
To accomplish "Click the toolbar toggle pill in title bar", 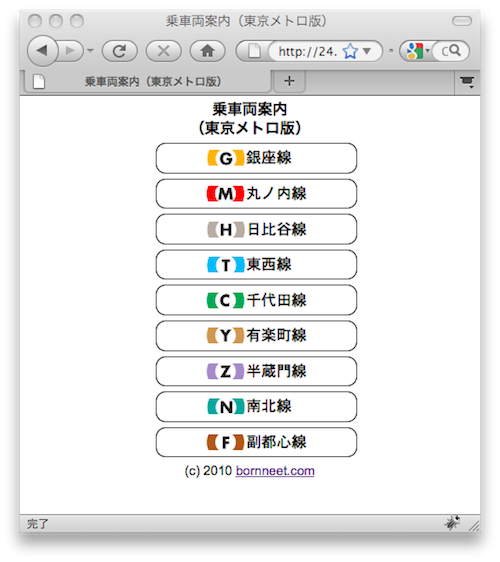I will click(462, 21).
